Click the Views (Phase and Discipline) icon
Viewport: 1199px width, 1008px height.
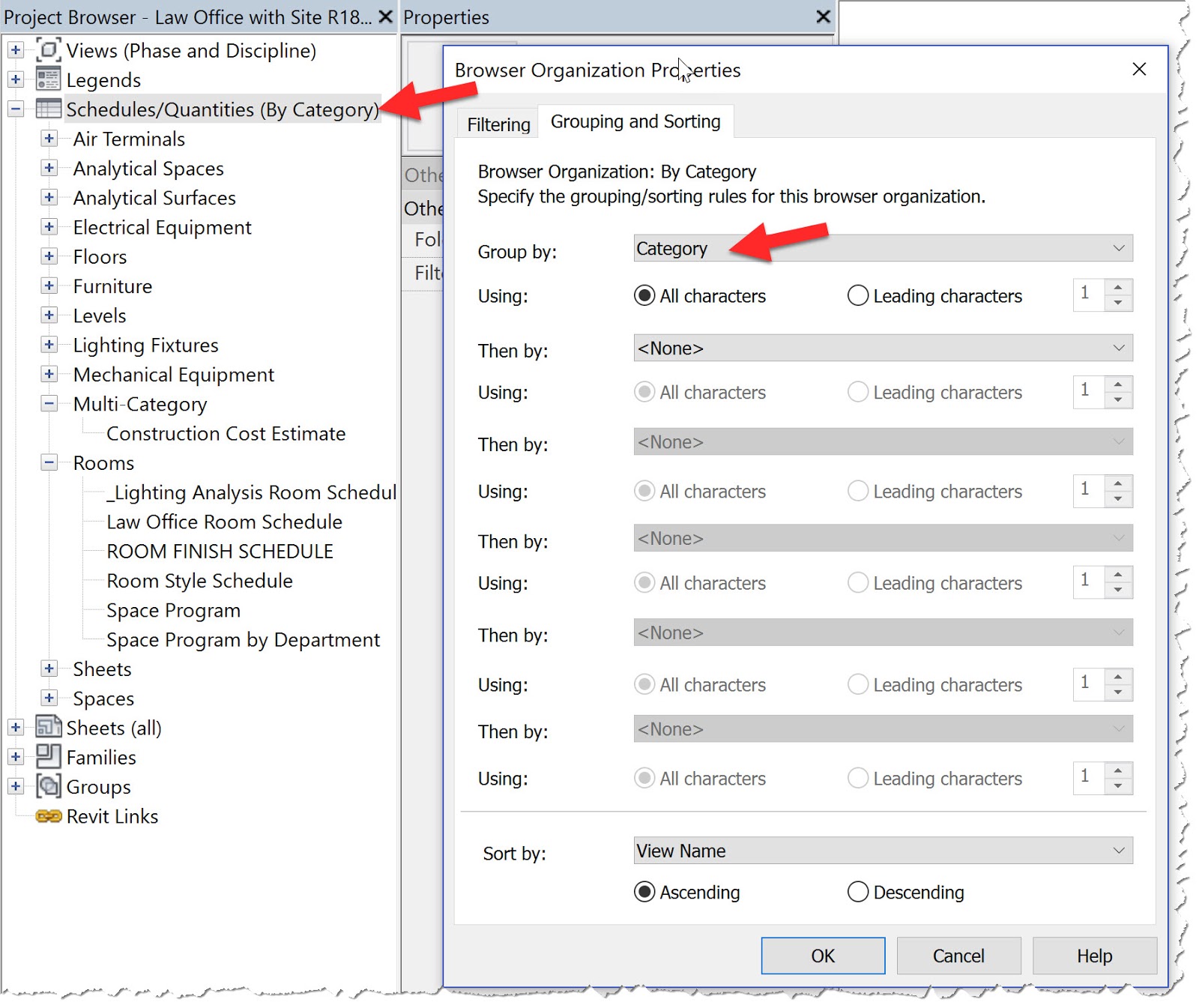click(47, 49)
